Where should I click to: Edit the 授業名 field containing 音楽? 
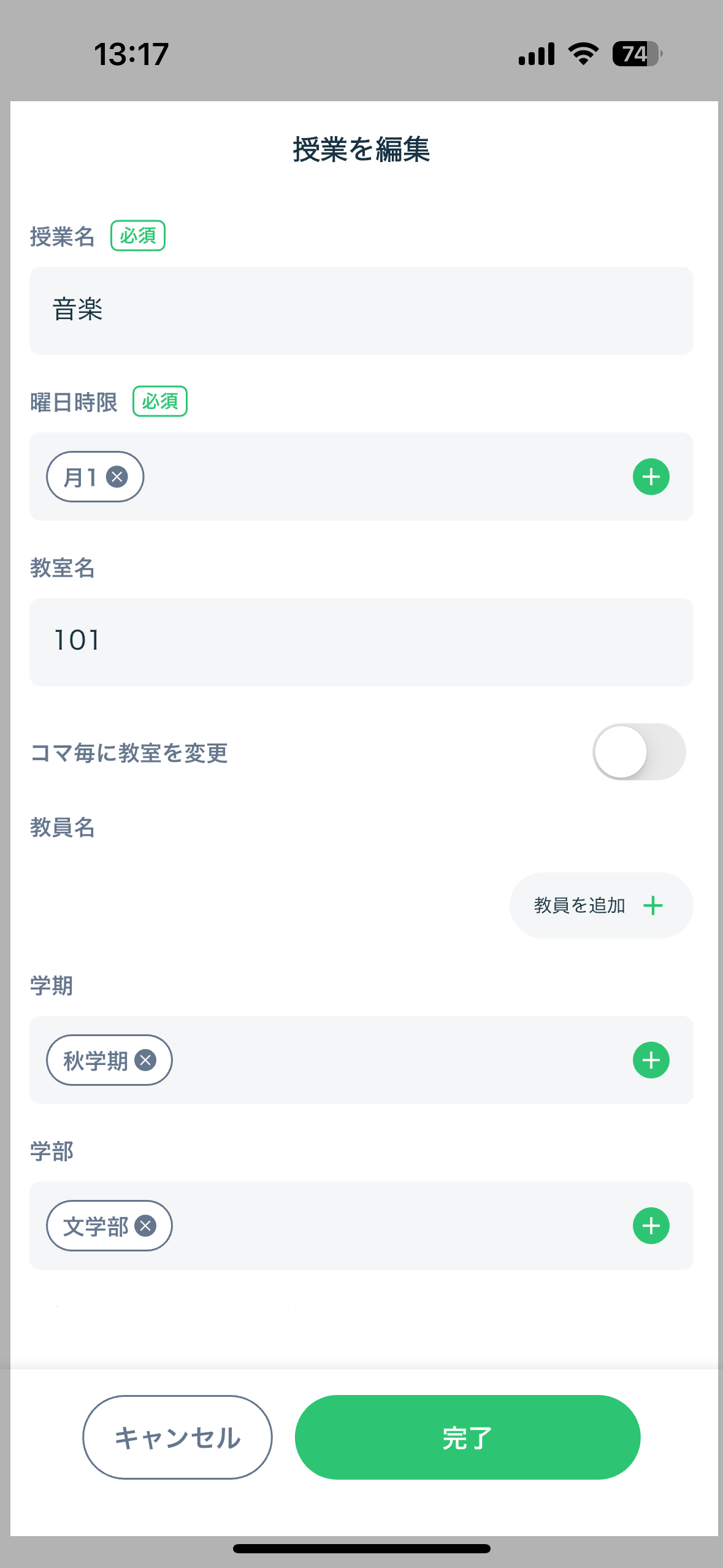coord(361,310)
